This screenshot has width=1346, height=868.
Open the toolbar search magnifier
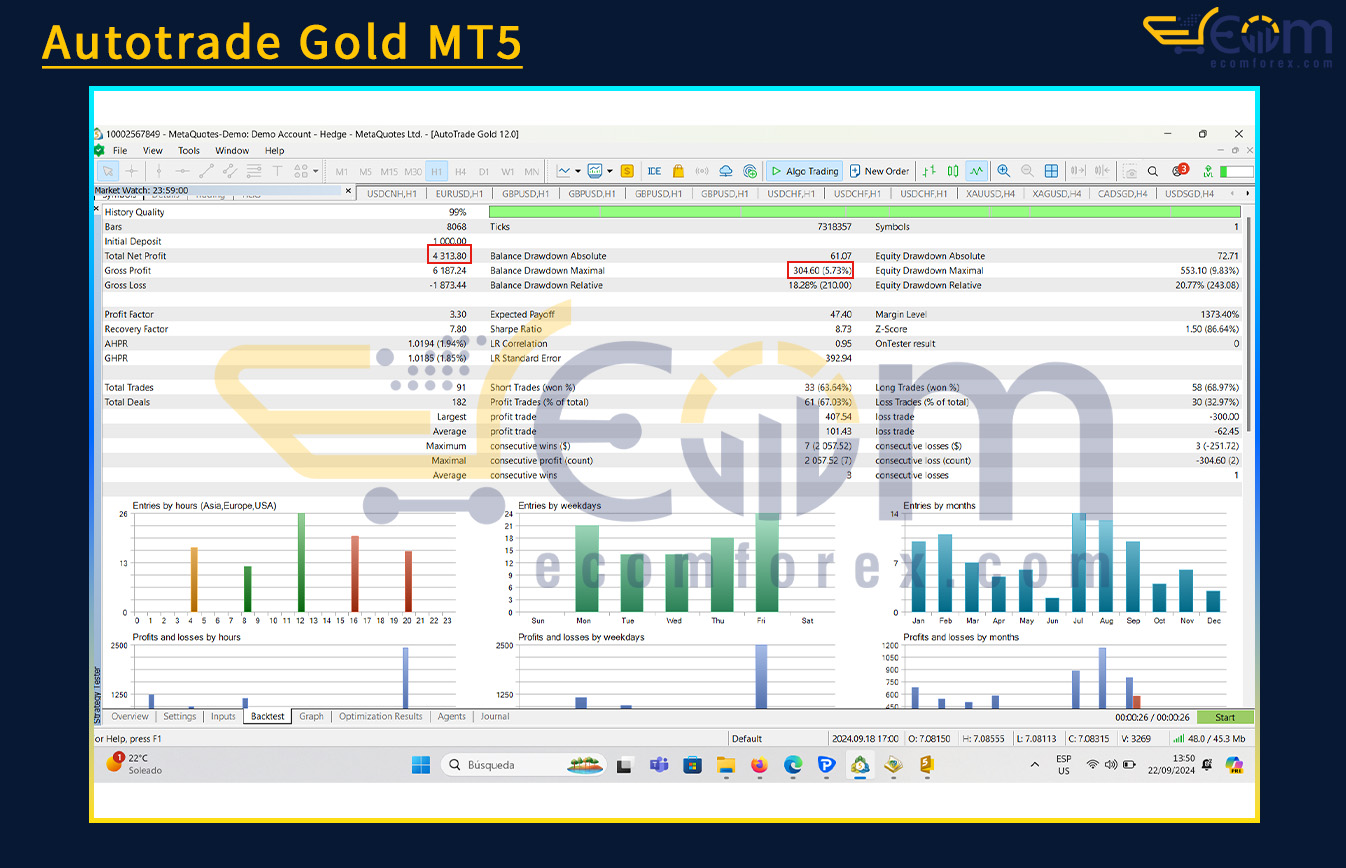coord(1153,171)
